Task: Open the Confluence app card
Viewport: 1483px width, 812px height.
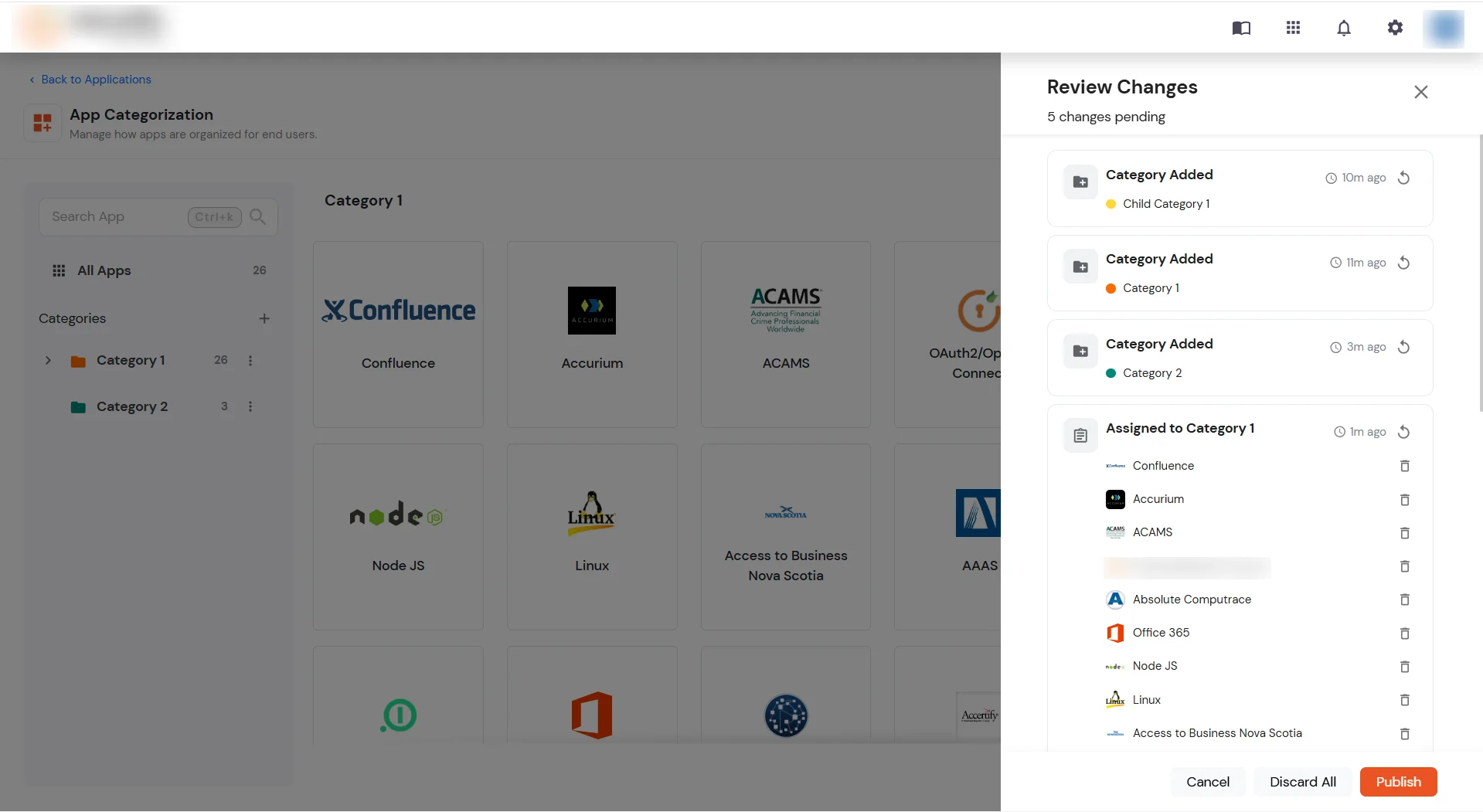Action: pyautogui.click(x=398, y=335)
